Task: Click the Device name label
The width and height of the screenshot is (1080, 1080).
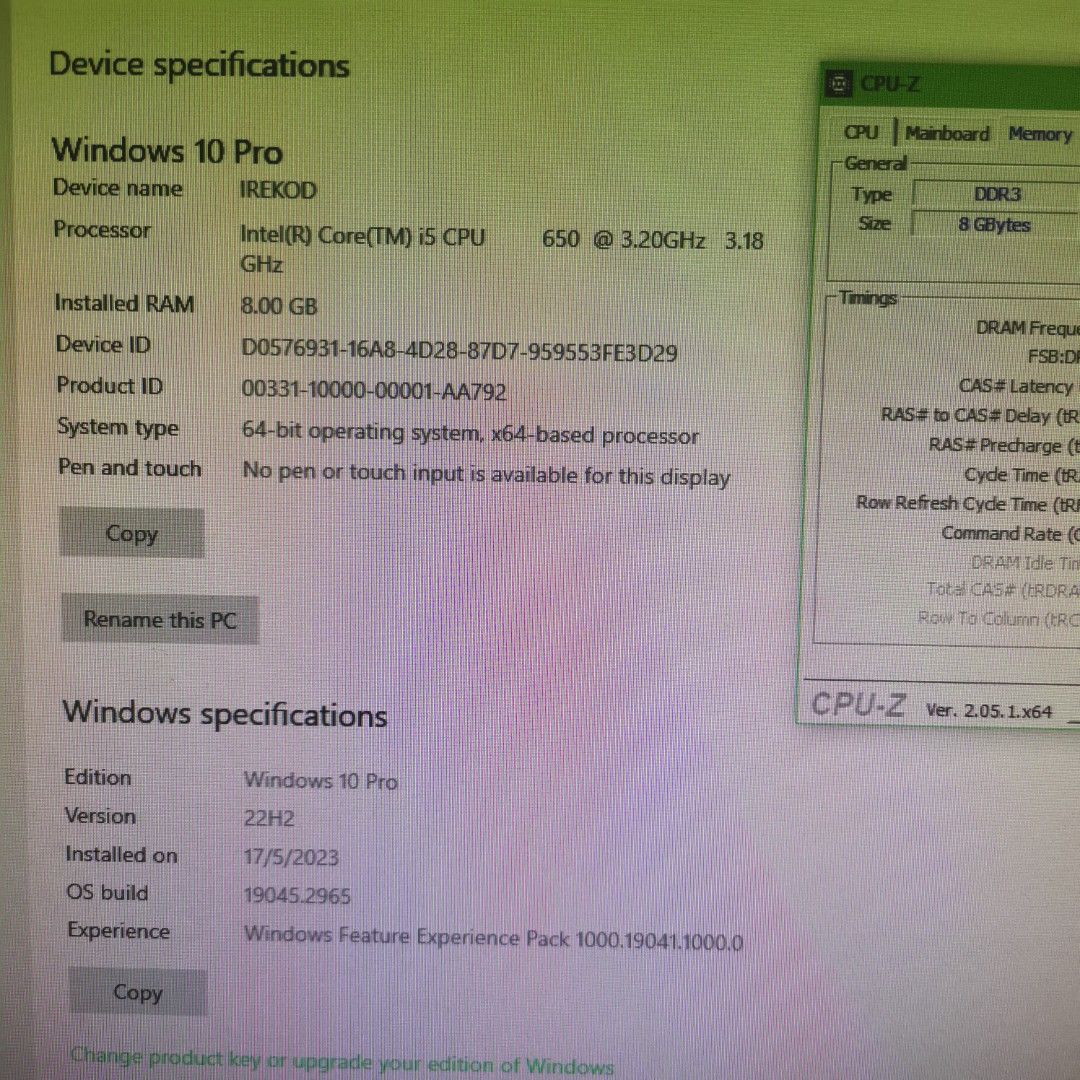Action: 118,188
